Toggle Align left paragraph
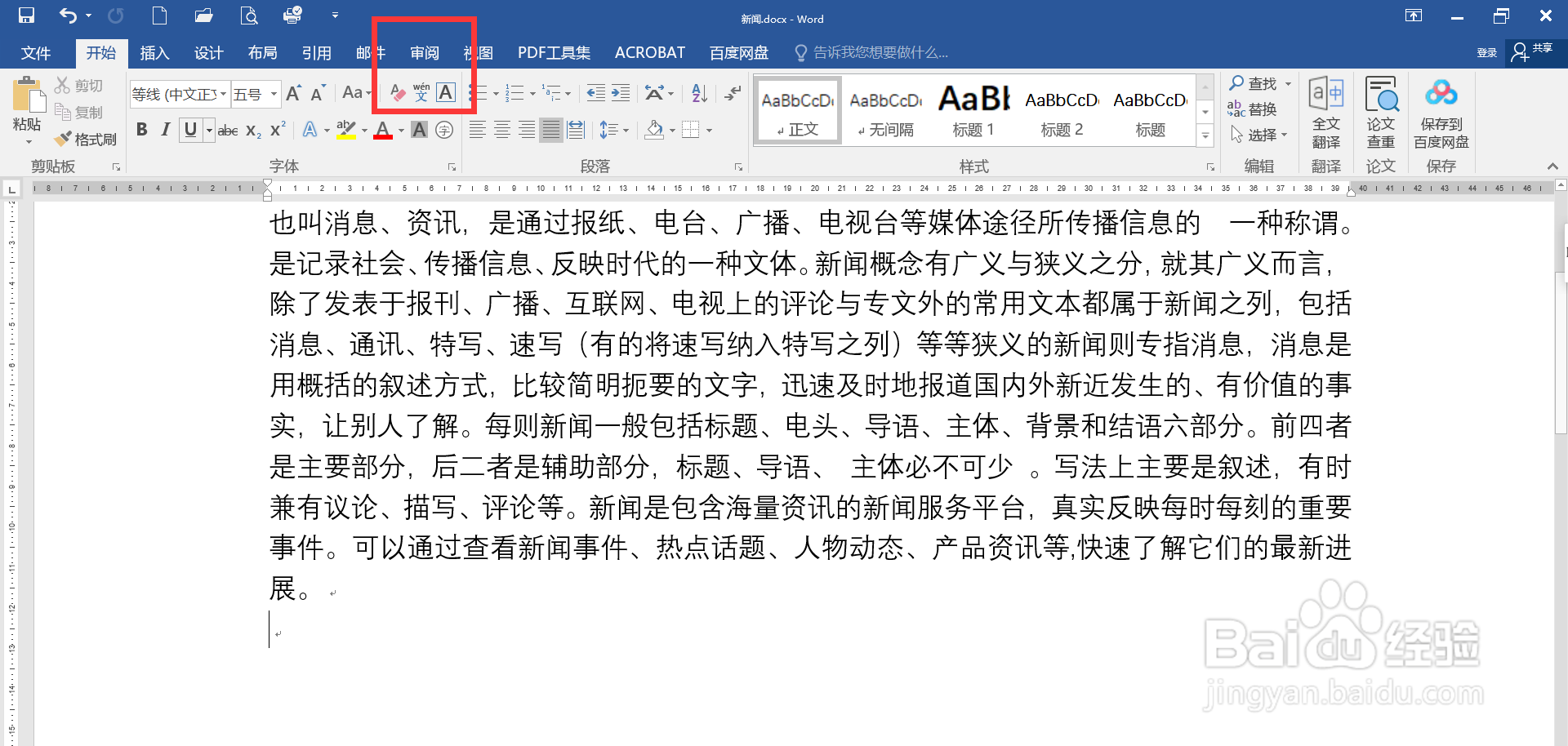The image size is (1568, 746). (x=478, y=130)
